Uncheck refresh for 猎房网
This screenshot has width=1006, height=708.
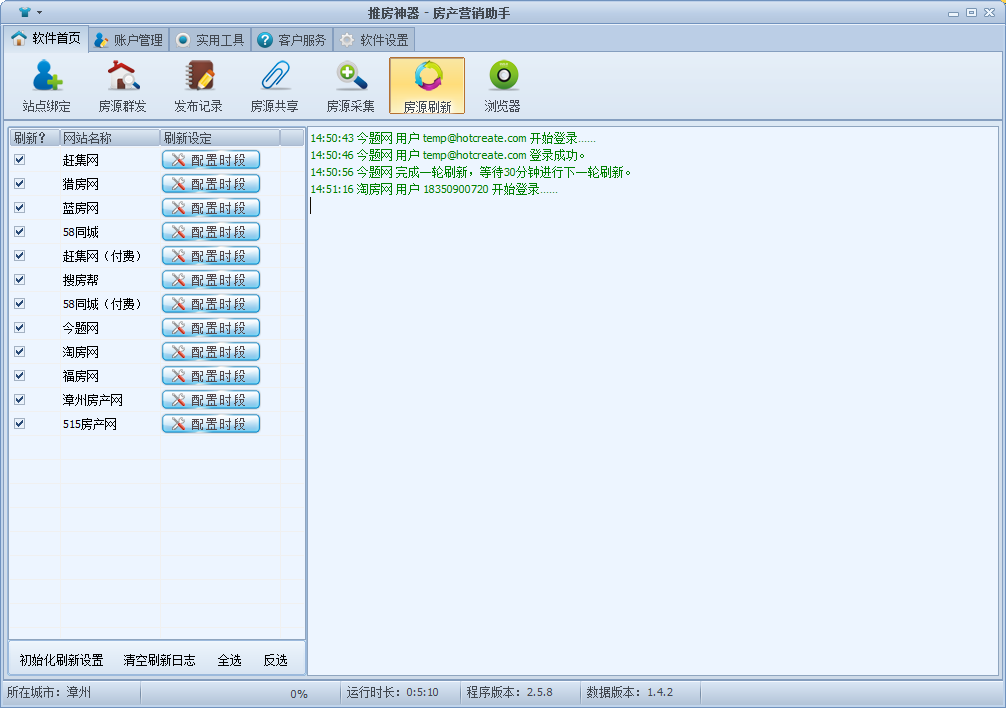20,183
